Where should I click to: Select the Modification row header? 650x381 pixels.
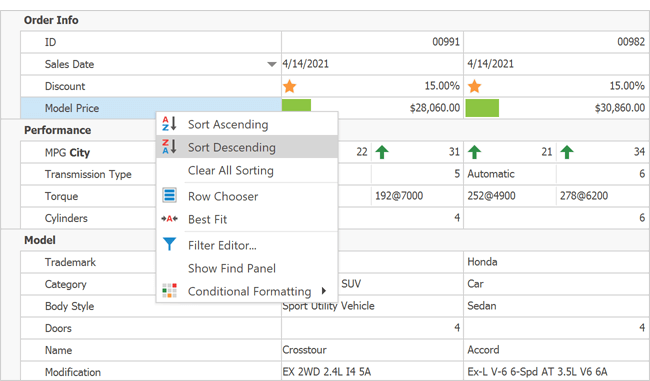tap(151, 371)
